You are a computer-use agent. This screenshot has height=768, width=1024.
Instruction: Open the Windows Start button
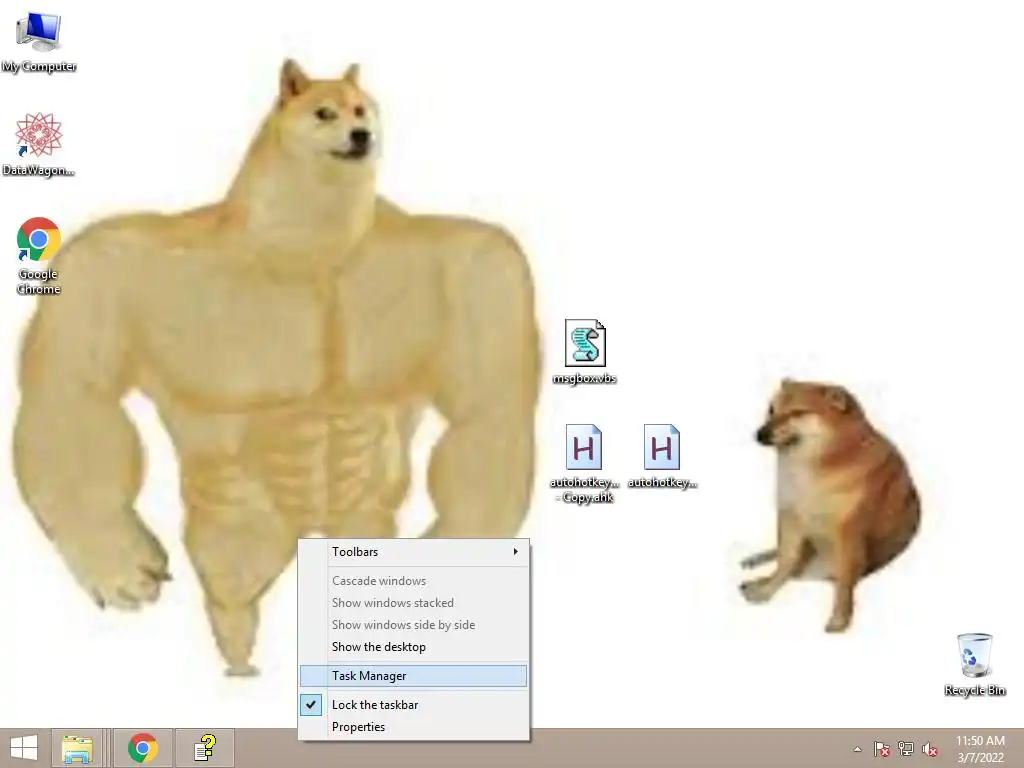click(24, 748)
